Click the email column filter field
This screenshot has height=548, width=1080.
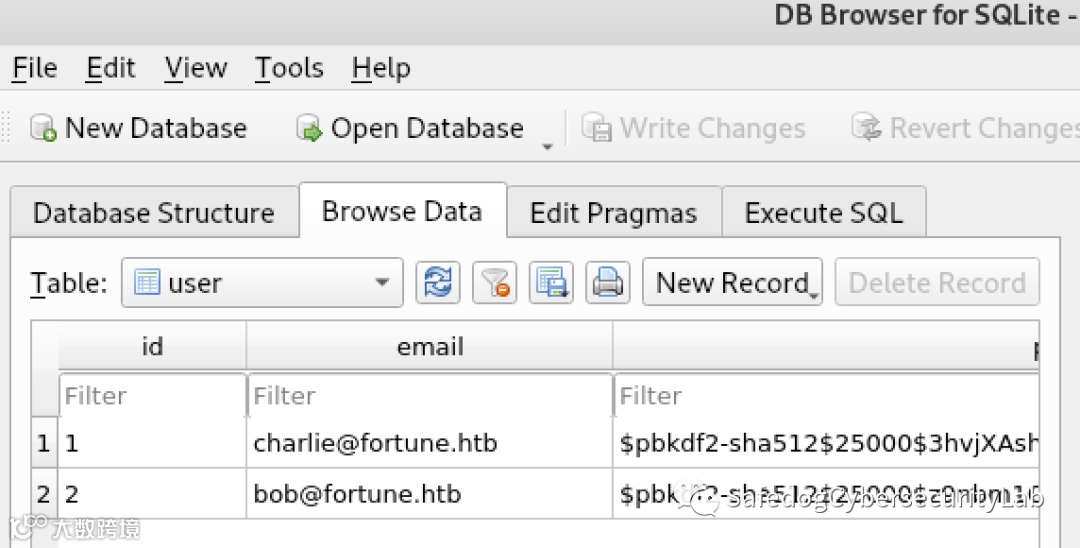[430, 396]
